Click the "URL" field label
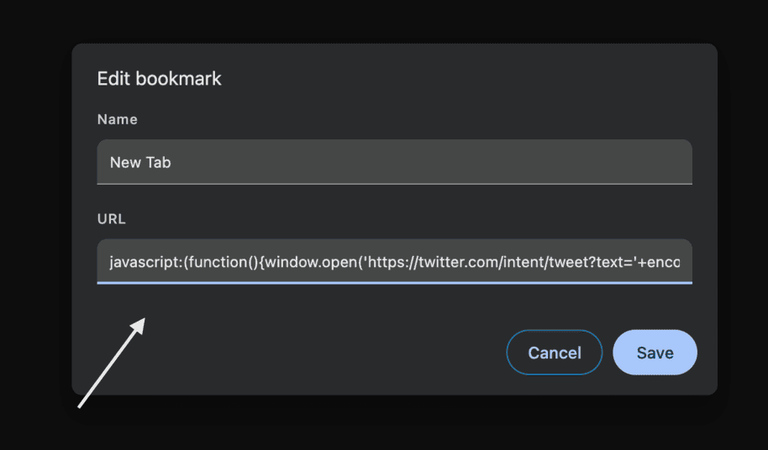The width and height of the screenshot is (768, 450). click(113, 218)
